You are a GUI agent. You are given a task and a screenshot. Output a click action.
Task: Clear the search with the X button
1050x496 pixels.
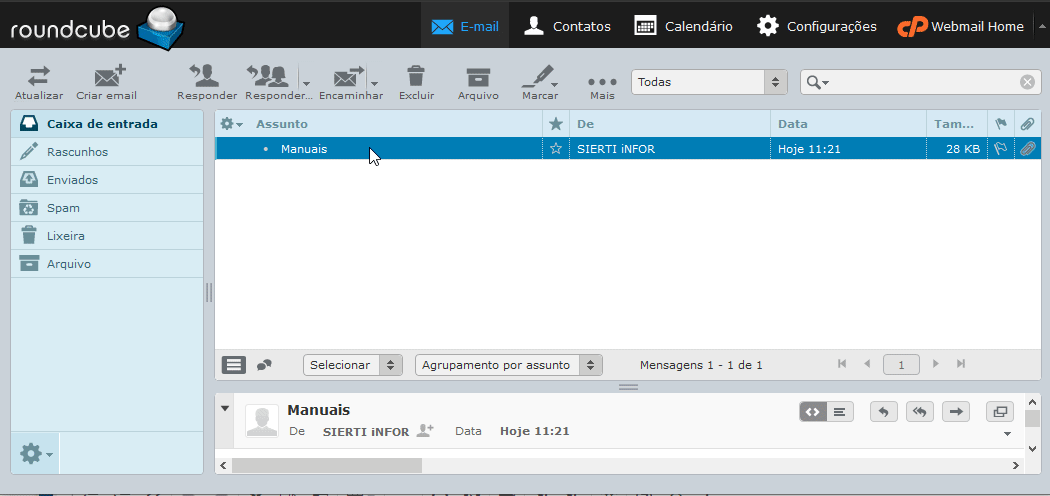tap(1027, 82)
